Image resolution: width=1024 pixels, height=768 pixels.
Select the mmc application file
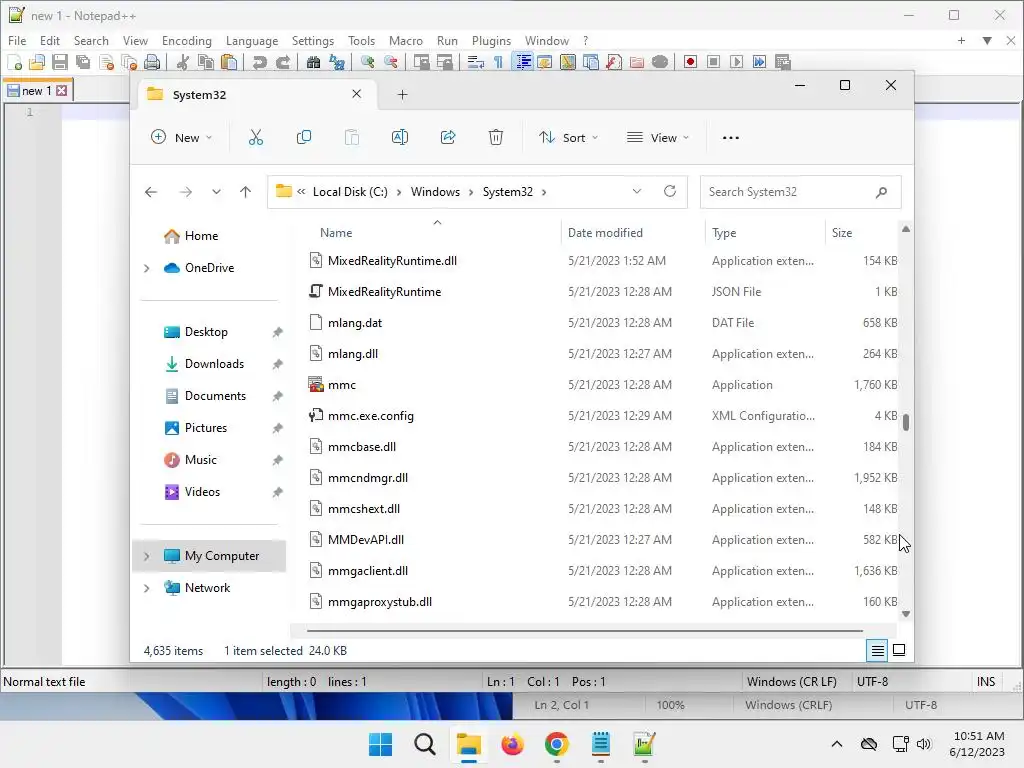pyautogui.click(x=602, y=385)
